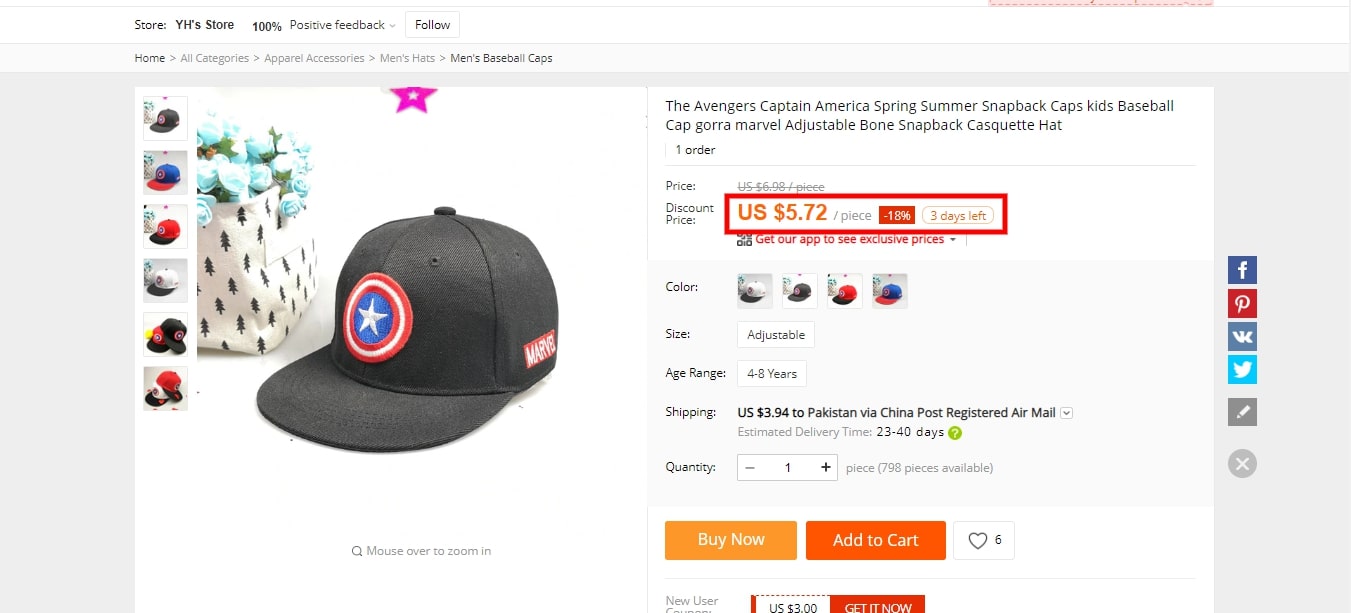
Task: Open the 'Get our app' exclusive prices dropdown
Action: coord(952,240)
